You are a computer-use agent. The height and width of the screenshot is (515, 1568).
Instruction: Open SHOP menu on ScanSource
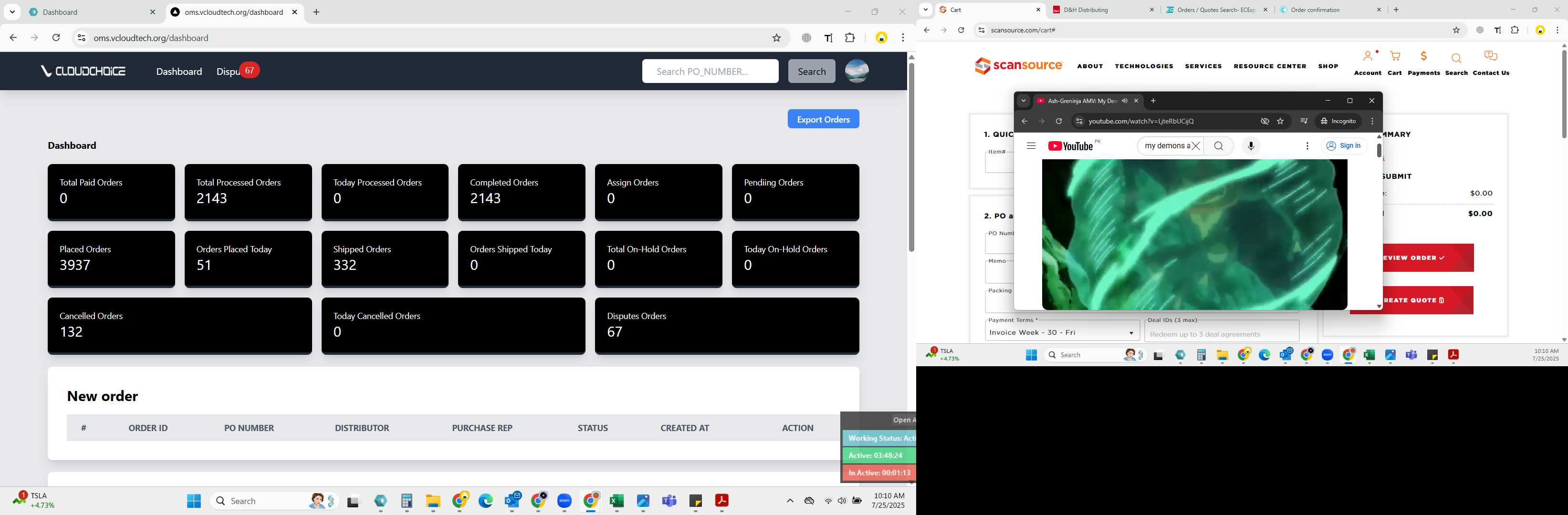1328,66
